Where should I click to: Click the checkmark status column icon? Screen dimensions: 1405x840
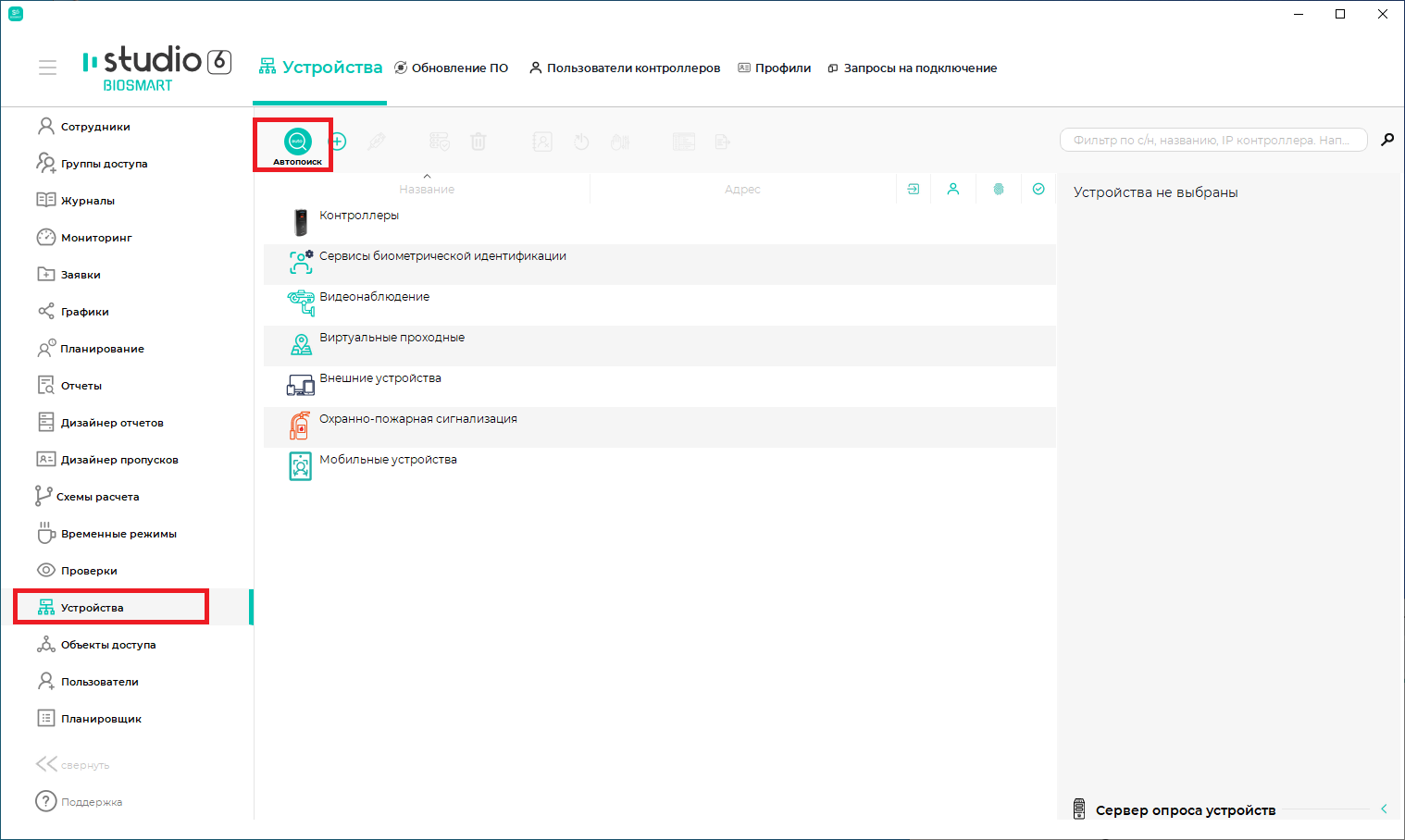[1038, 189]
